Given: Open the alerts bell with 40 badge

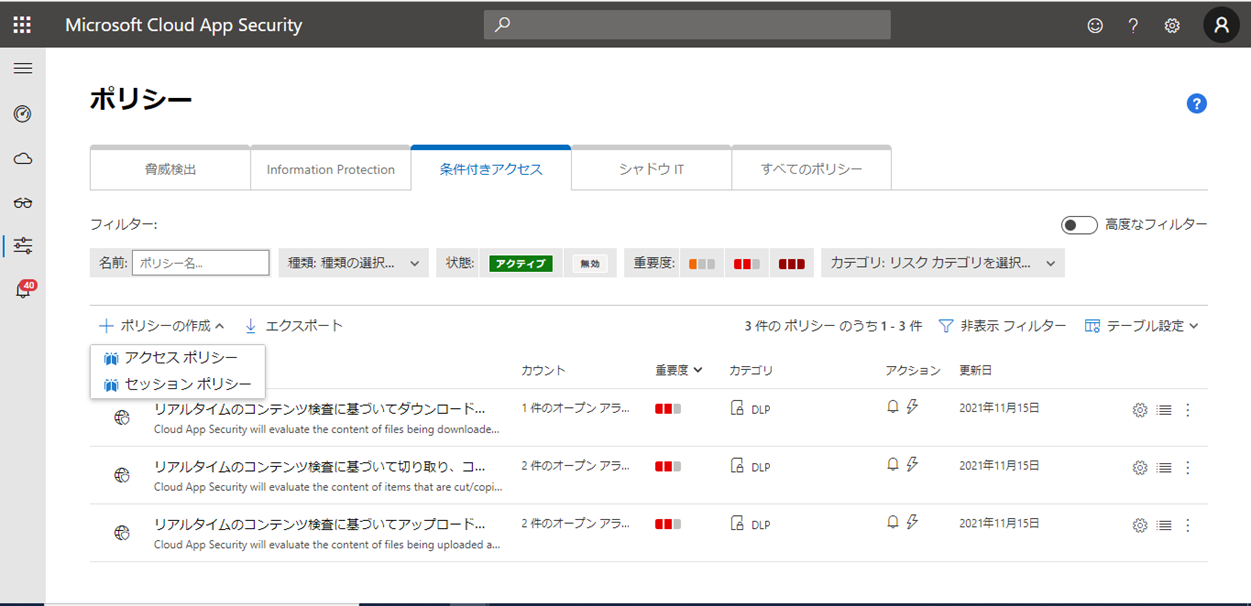Looking at the screenshot, I should 23,290.
